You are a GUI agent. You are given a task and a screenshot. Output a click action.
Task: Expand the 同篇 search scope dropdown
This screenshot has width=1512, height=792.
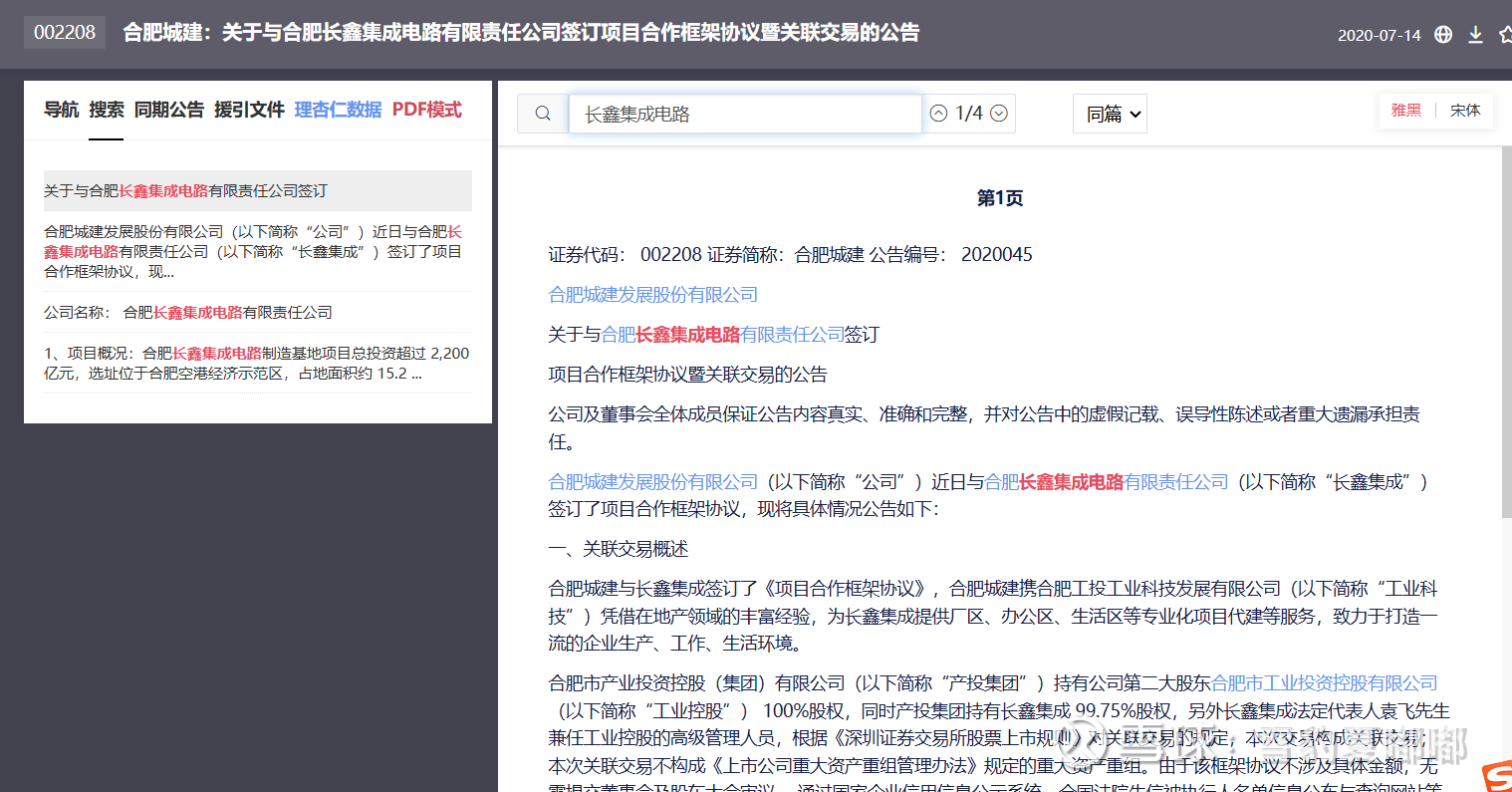1110,114
